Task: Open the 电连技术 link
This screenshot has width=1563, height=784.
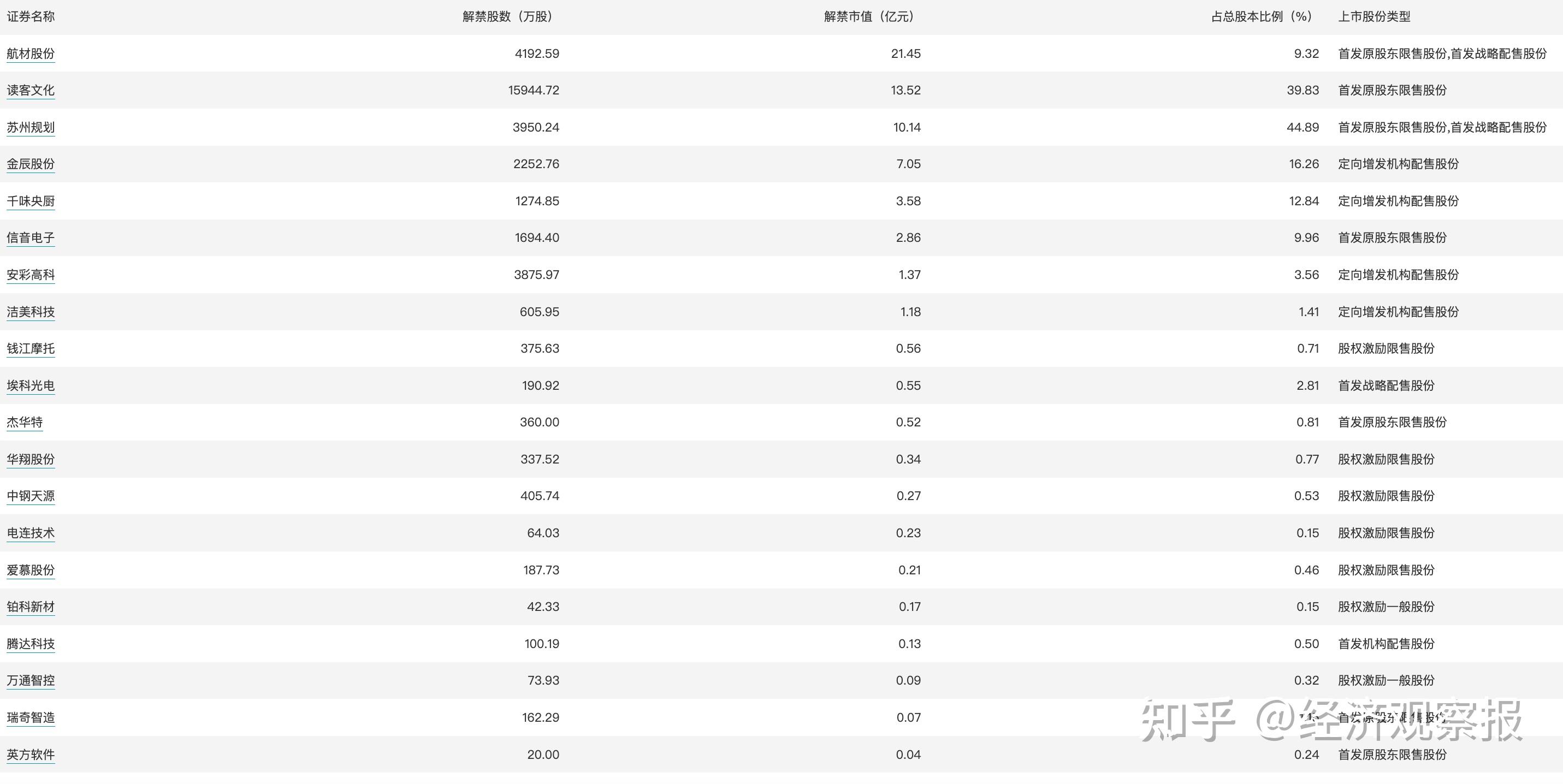Action: click(x=31, y=533)
